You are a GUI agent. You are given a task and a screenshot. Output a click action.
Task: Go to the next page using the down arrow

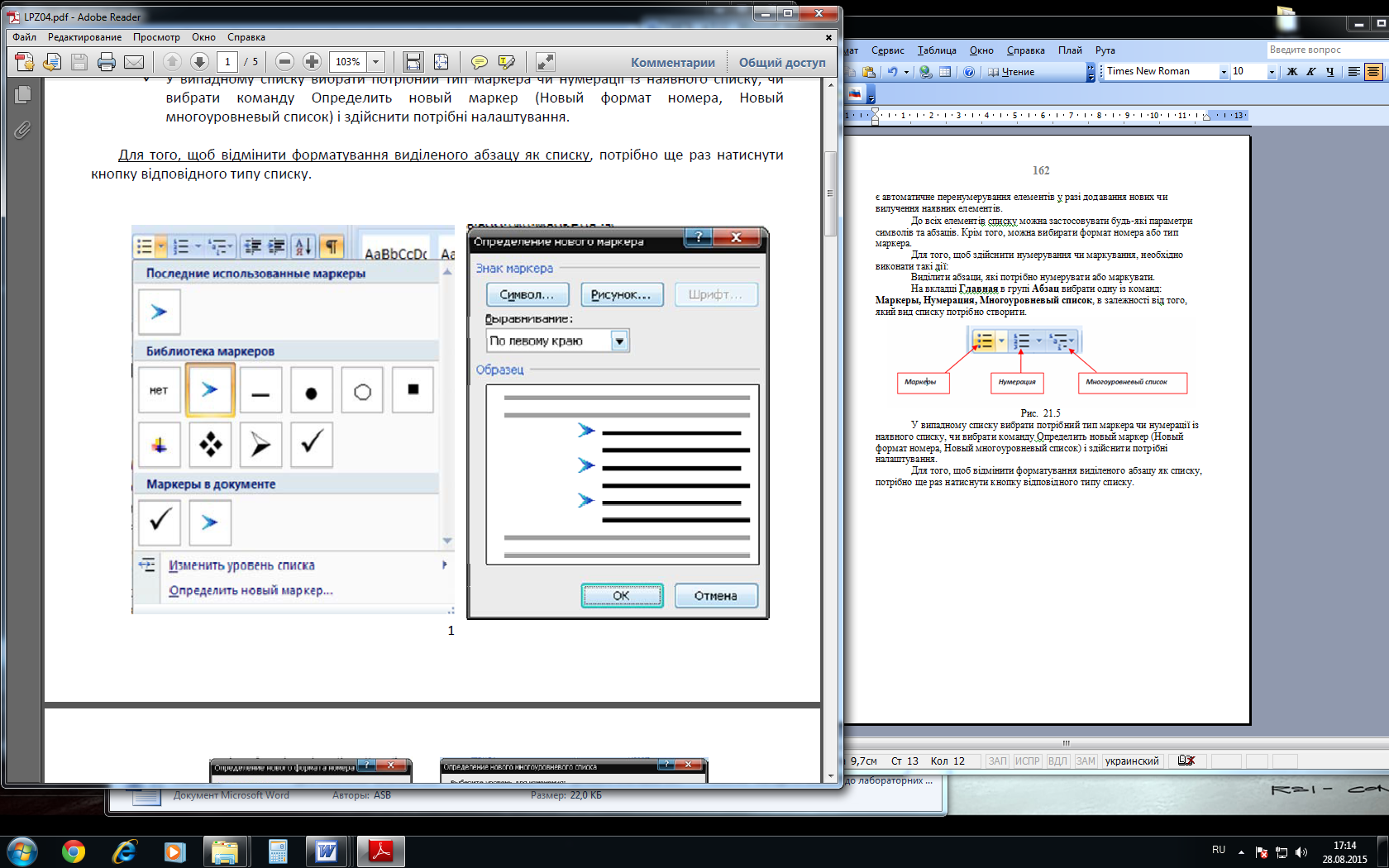tap(199, 62)
